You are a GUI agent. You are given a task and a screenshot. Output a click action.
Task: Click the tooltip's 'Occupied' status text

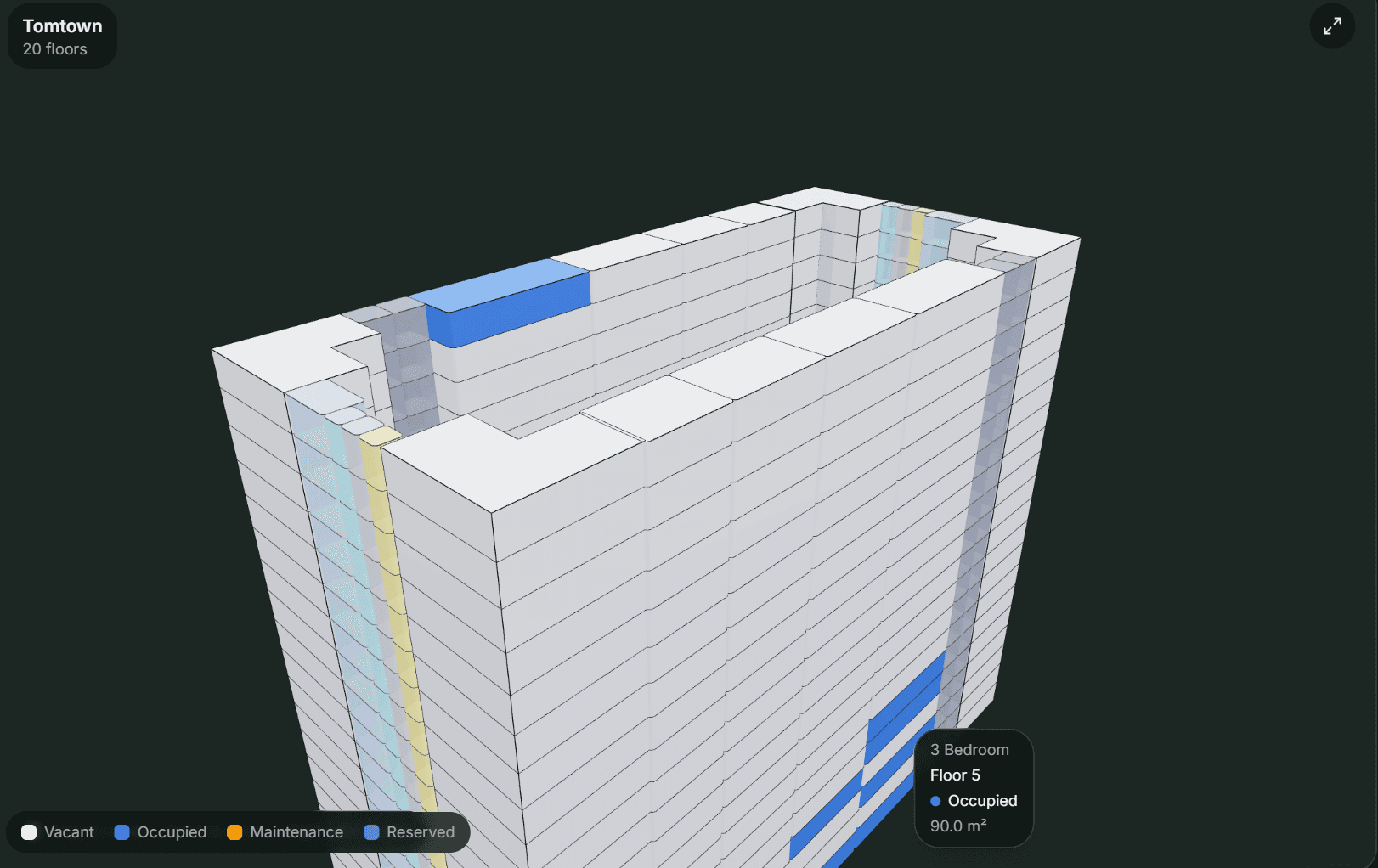click(x=982, y=801)
